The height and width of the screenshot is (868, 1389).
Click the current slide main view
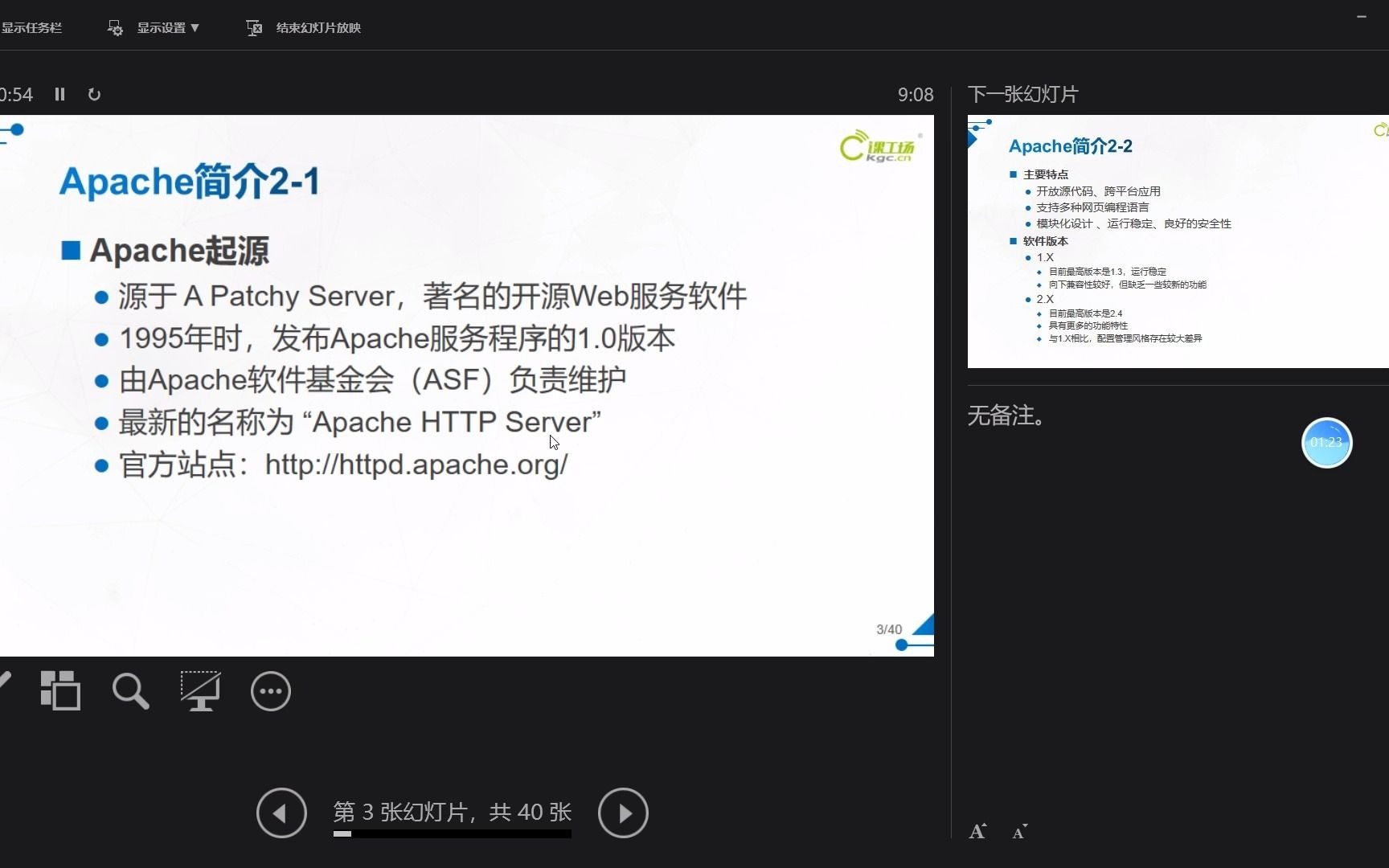pyautogui.click(x=467, y=386)
